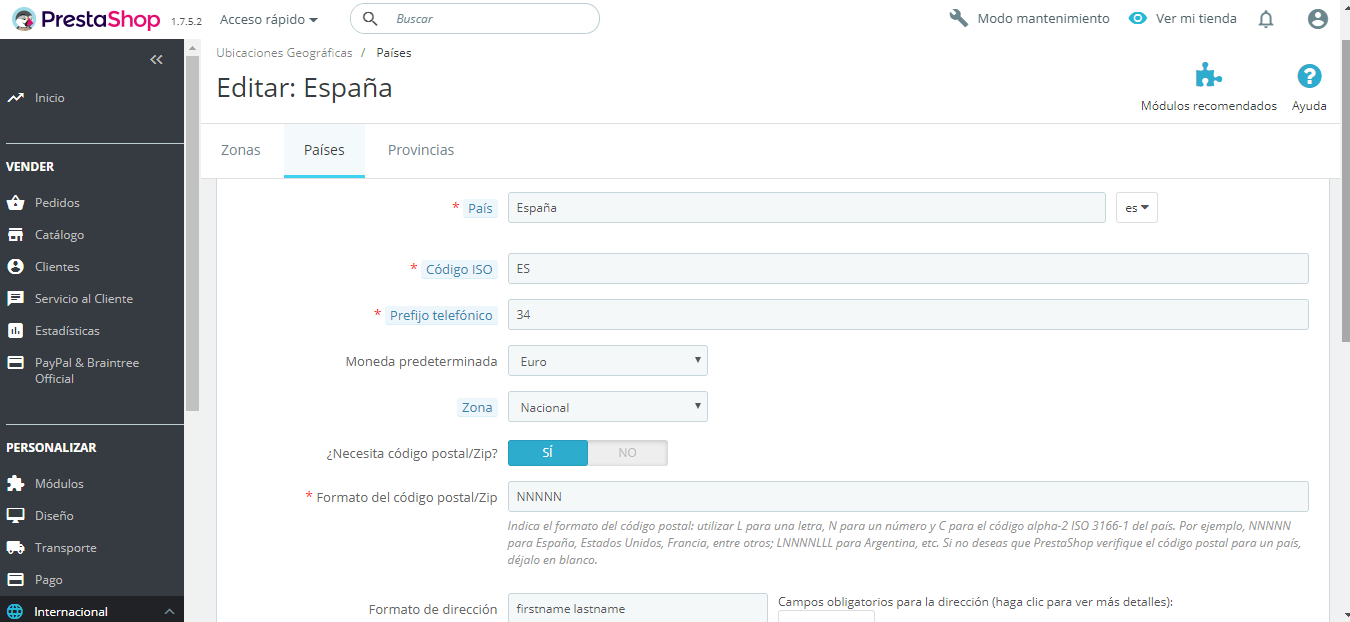This screenshot has height=622, width=1350.
Task: Select the Países tab
Action: [324, 150]
